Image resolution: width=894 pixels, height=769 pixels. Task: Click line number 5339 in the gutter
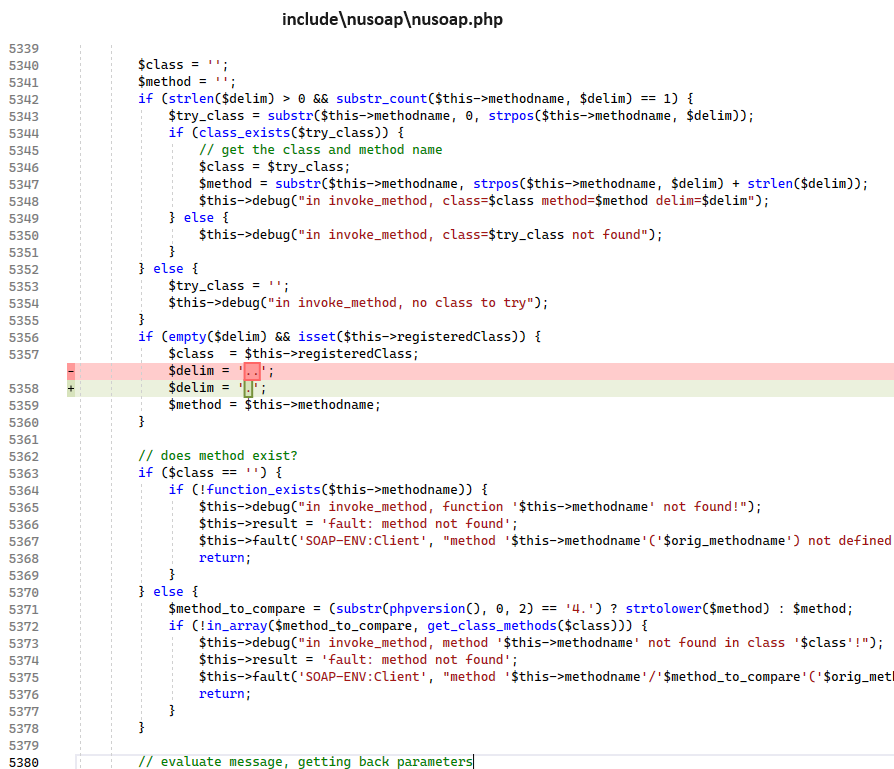[x=22, y=48]
